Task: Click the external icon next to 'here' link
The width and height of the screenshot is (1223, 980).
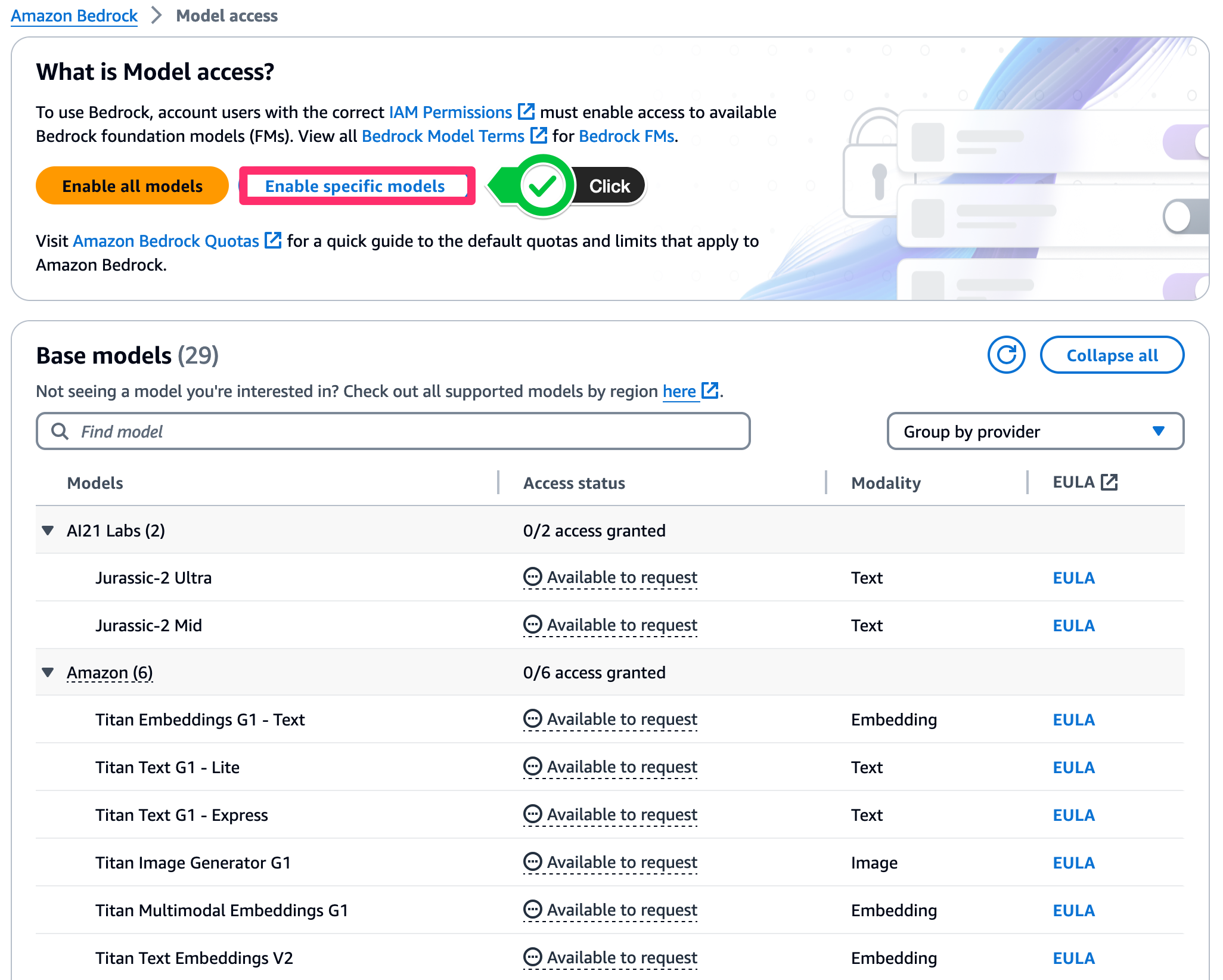Action: pos(709,390)
